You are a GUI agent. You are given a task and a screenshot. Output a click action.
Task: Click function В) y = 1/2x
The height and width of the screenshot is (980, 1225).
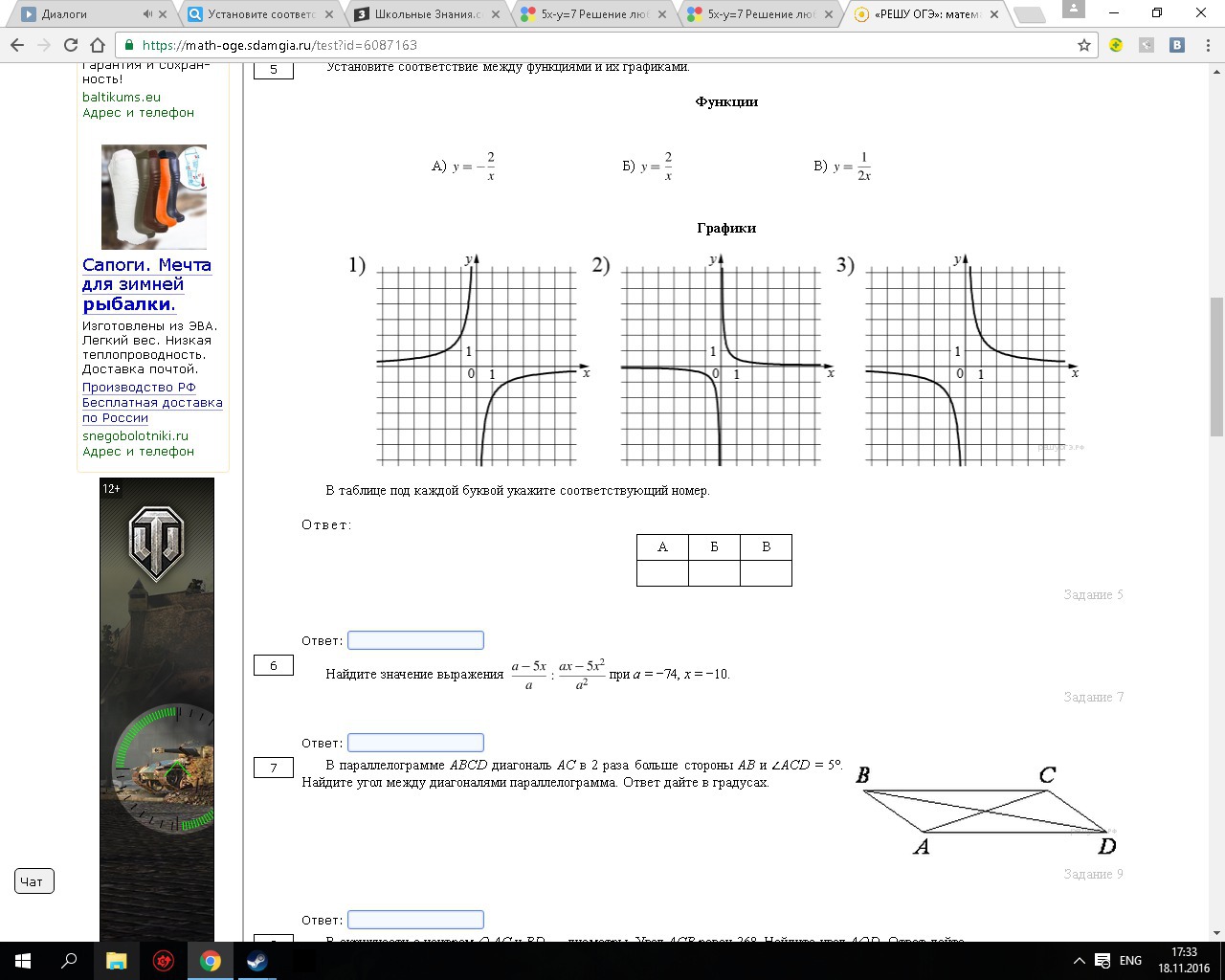[x=843, y=166]
